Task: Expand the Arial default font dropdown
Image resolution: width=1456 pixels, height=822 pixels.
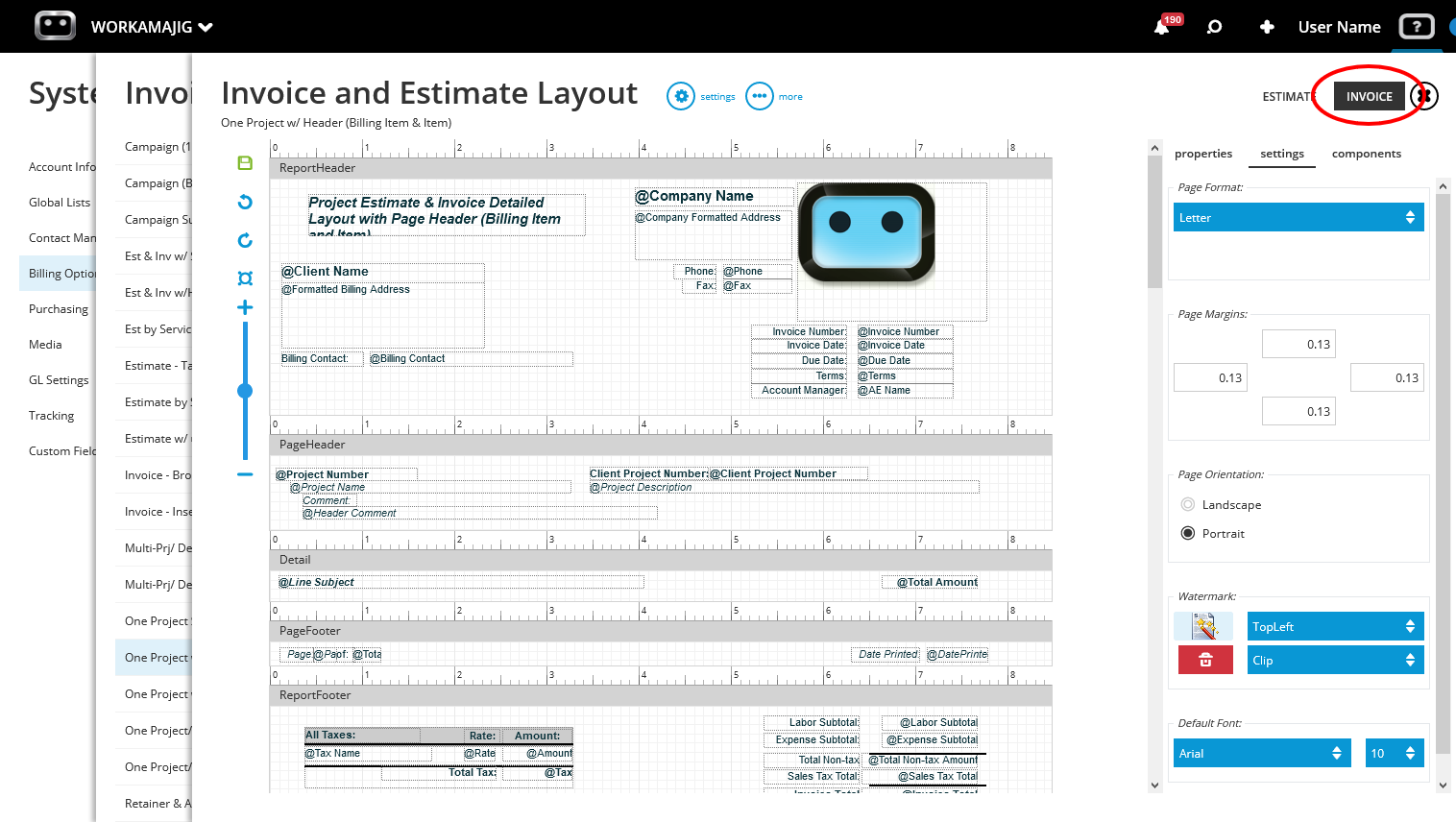Action: click(x=1262, y=753)
